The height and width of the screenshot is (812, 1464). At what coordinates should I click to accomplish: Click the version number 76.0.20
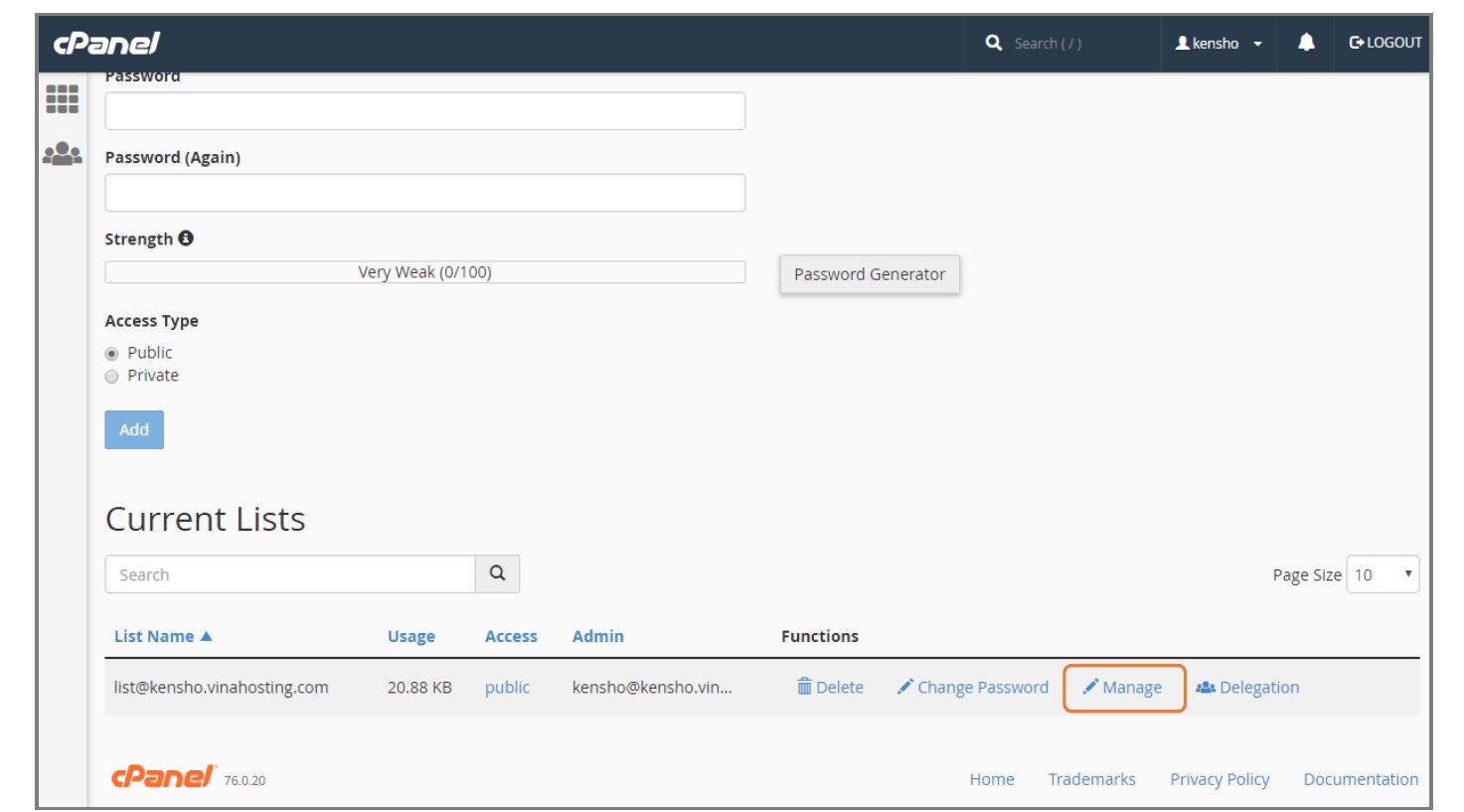[x=244, y=780]
